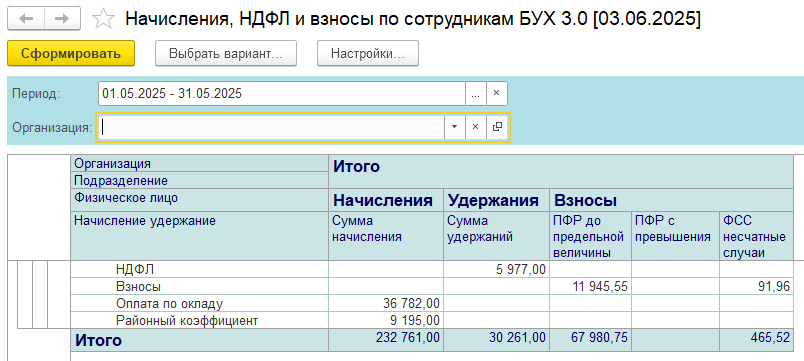Click the Выбрать вариант... button

[226, 53]
